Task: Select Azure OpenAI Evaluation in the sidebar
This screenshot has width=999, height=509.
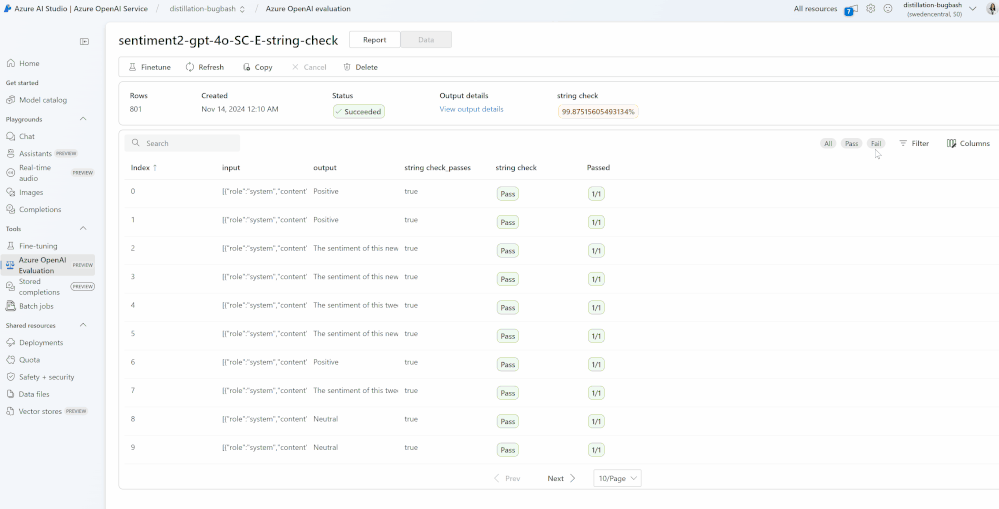Action: (x=48, y=265)
